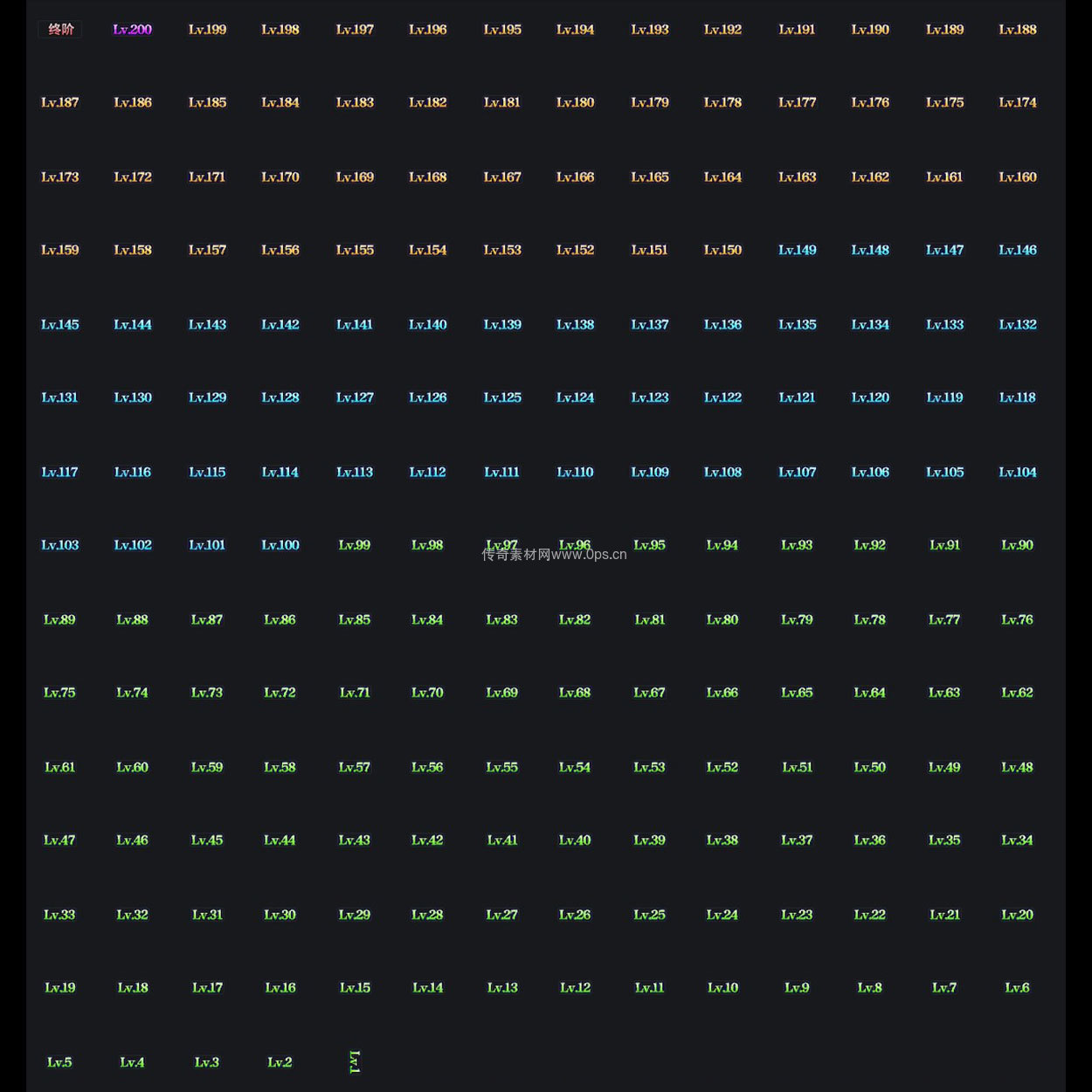The height and width of the screenshot is (1092, 1092).
Task: Select the Lv.150 level badge
Action: click(723, 250)
